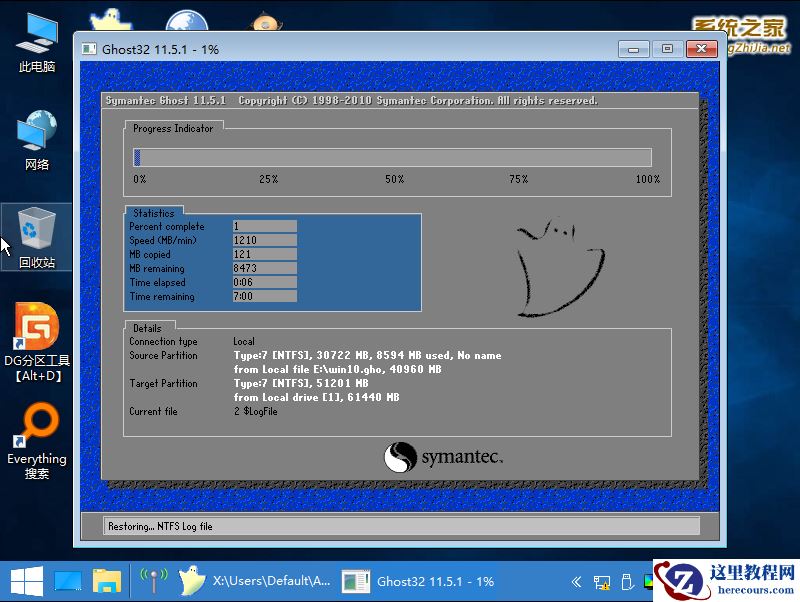Minimize the Ghost32 window

point(633,49)
